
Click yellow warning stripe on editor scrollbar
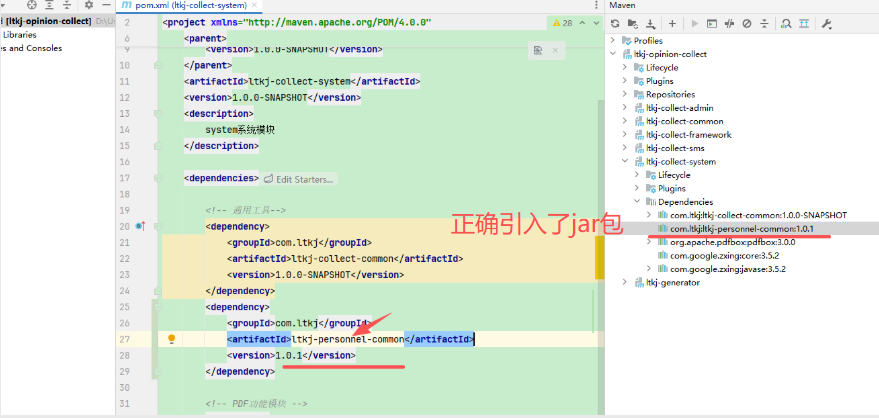(599, 258)
